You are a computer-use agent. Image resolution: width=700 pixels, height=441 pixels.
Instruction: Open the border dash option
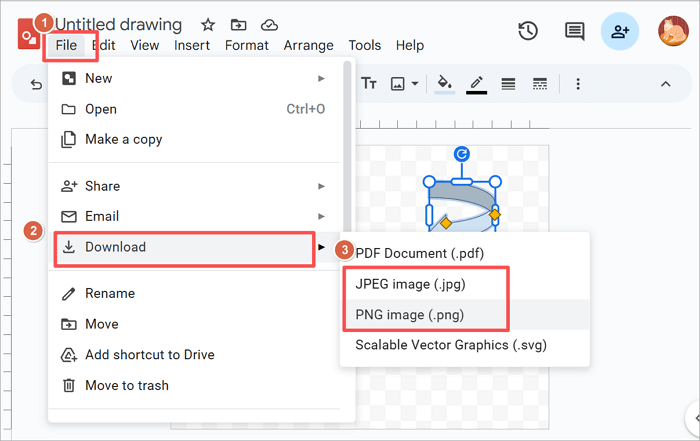pyautogui.click(x=540, y=84)
